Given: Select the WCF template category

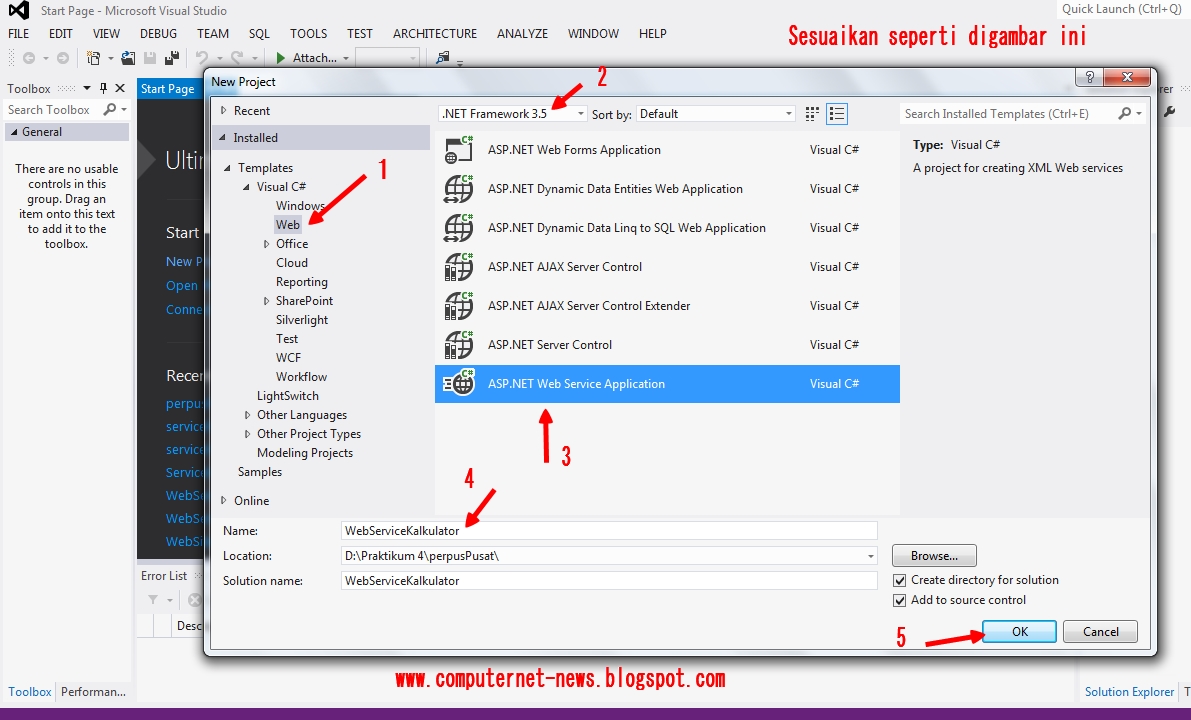Looking at the screenshot, I should tap(289, 358).
